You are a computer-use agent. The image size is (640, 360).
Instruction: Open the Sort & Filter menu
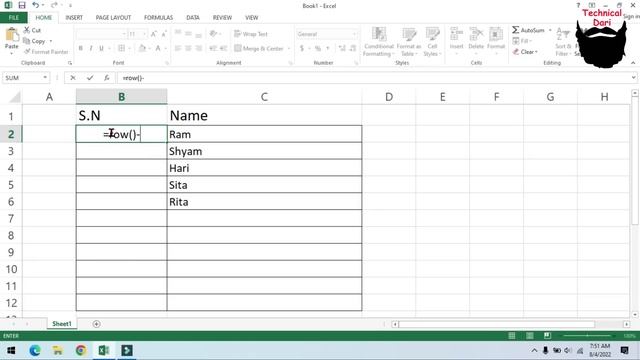563,42
